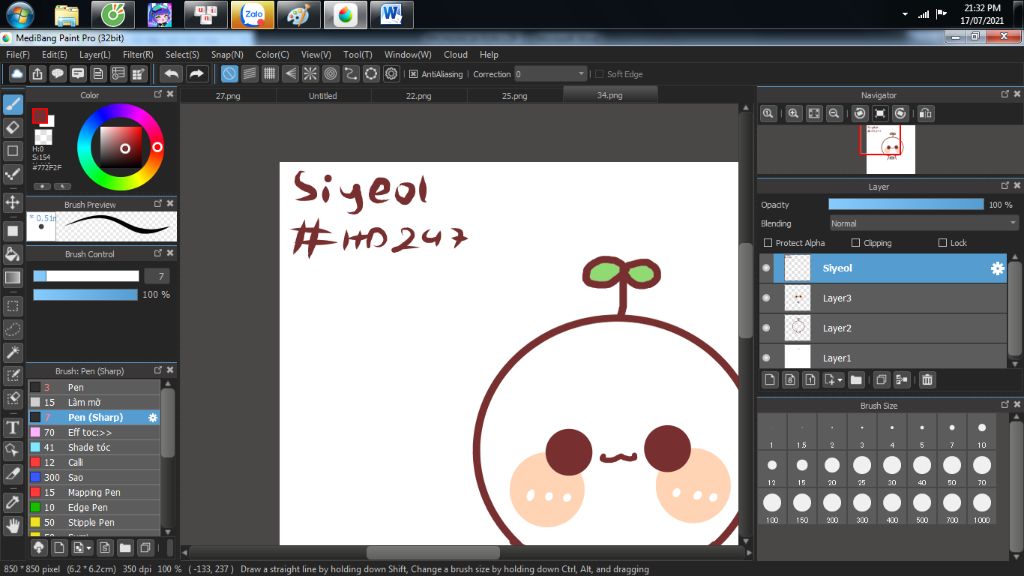Switch to the Untitled tab
Screen dimensions: 1024x576
tap(323, 96)
